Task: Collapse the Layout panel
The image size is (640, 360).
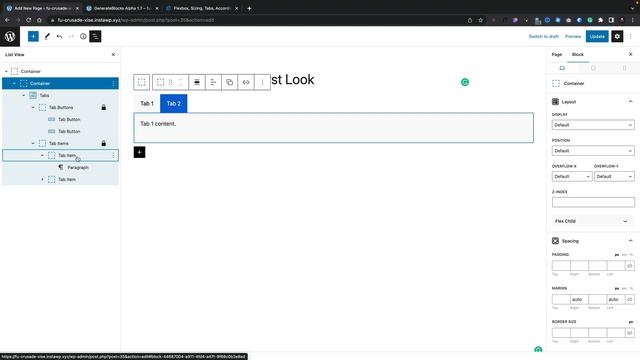Action: [x=630, y=102]
